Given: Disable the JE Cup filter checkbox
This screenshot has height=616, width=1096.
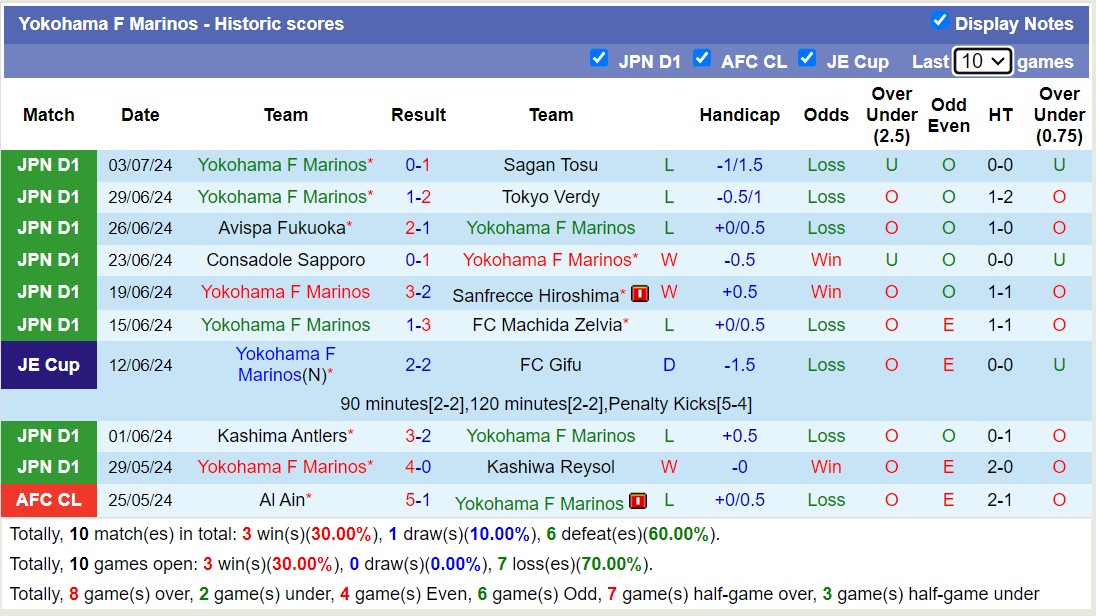Looking at the screenshot, I should point(807,58).
